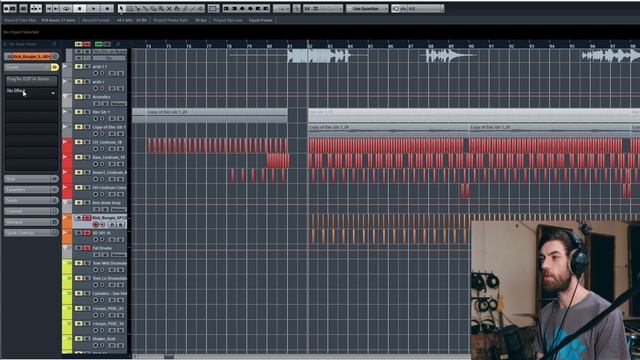Select the CH_Linndrum track
Screen dimensions: 640x360
point(107,142)
